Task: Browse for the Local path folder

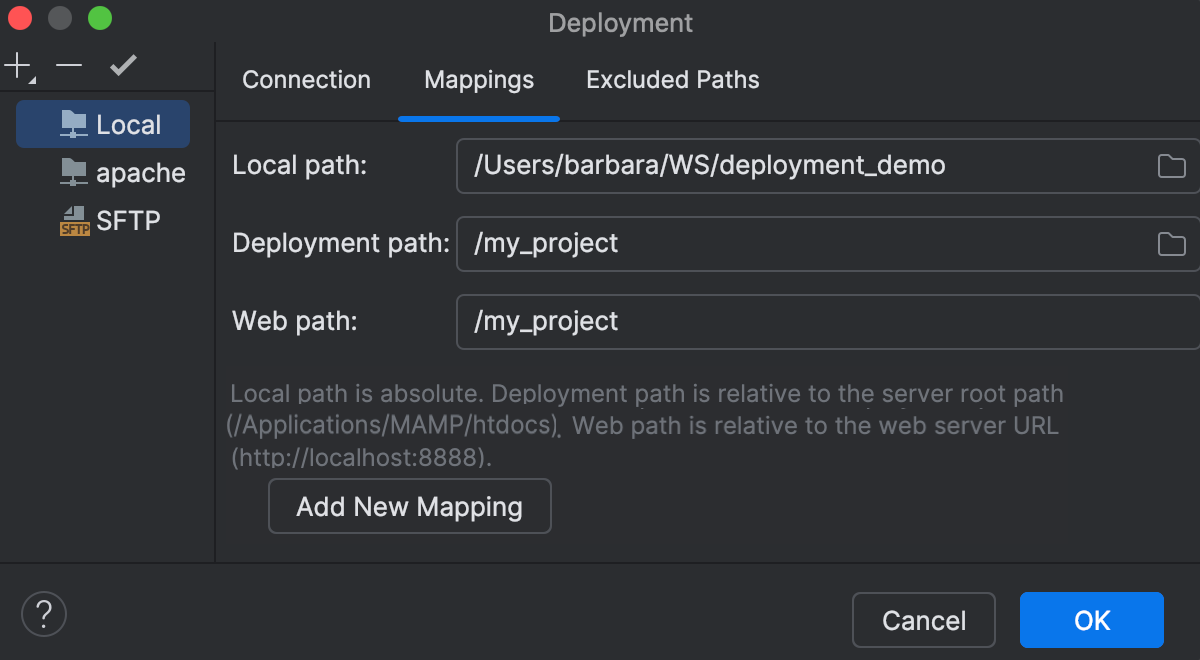Action: click(1171, 166)
